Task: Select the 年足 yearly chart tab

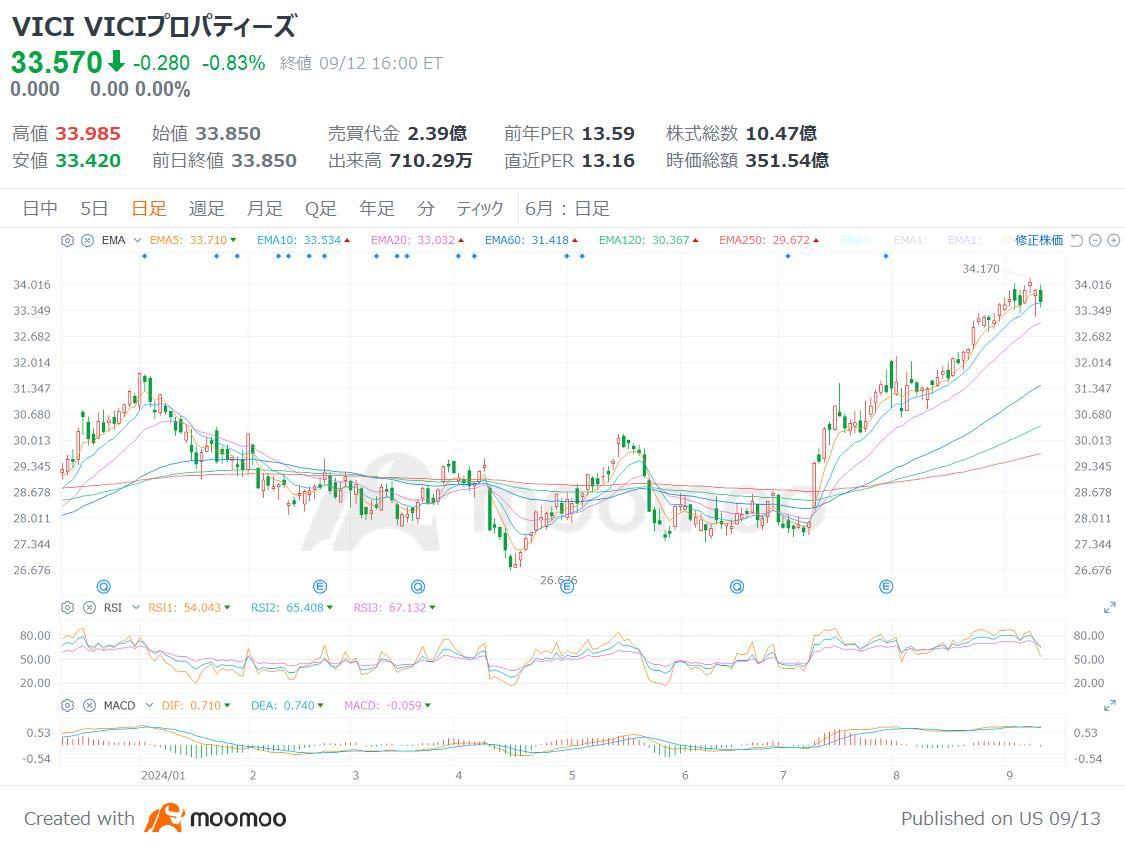Action: point(377,209)
